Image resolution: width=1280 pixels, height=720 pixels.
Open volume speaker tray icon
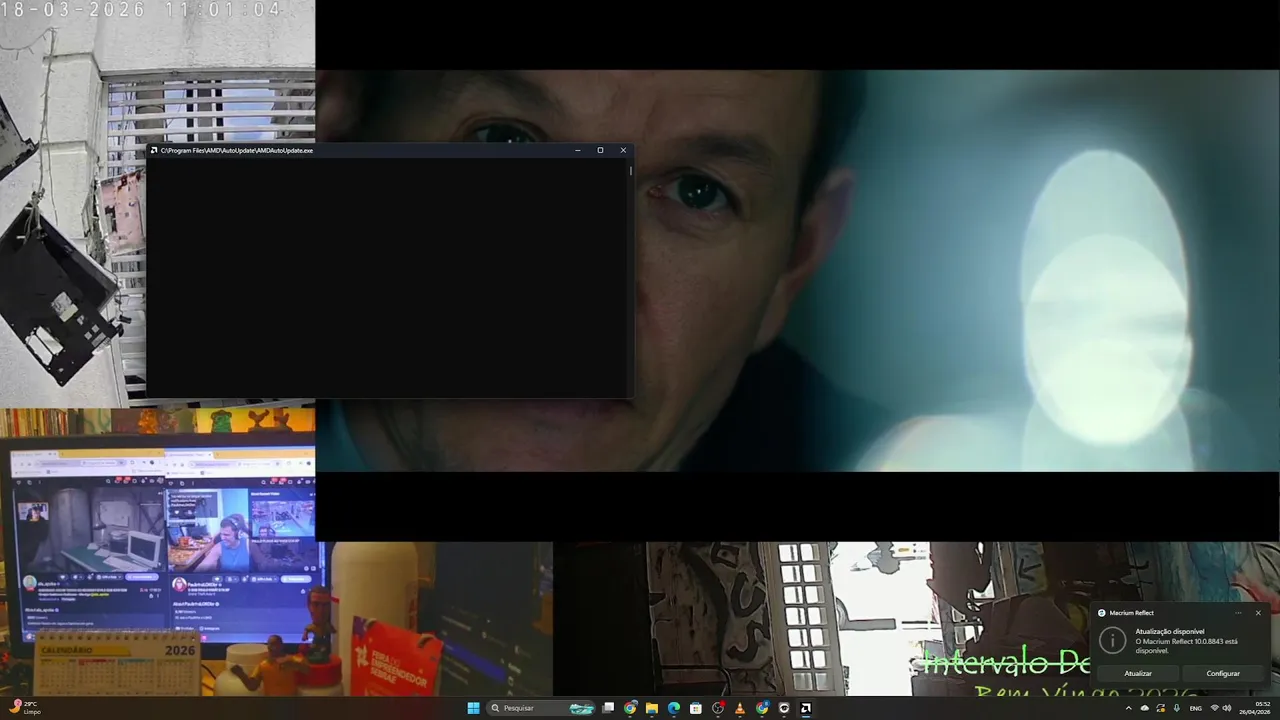point(1228,708)
